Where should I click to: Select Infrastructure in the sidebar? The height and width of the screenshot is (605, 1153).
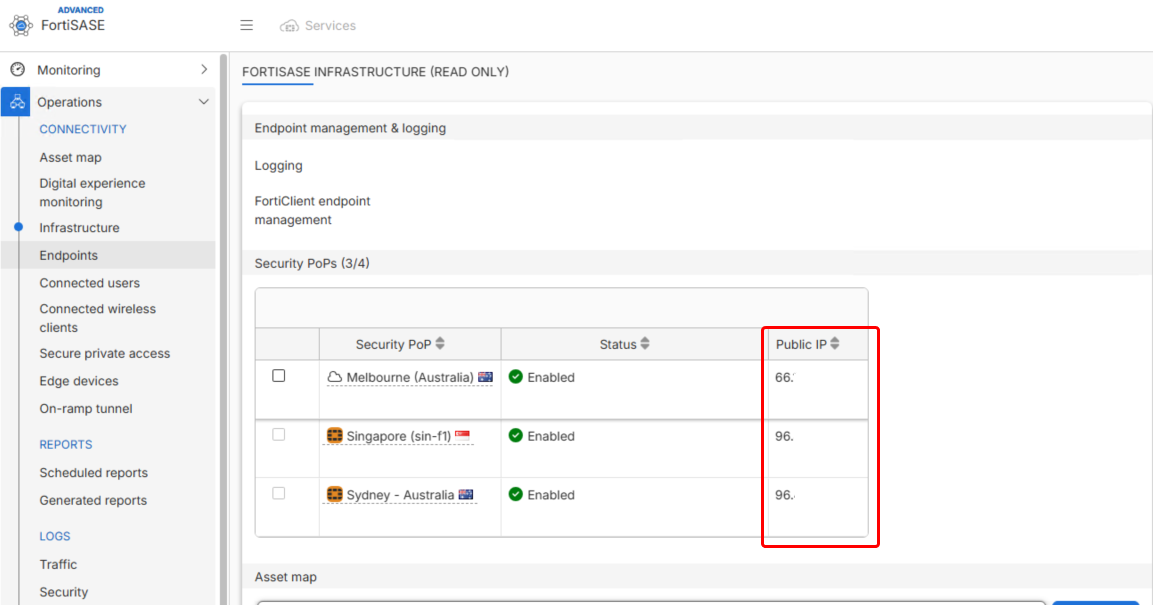coord(79,228)
